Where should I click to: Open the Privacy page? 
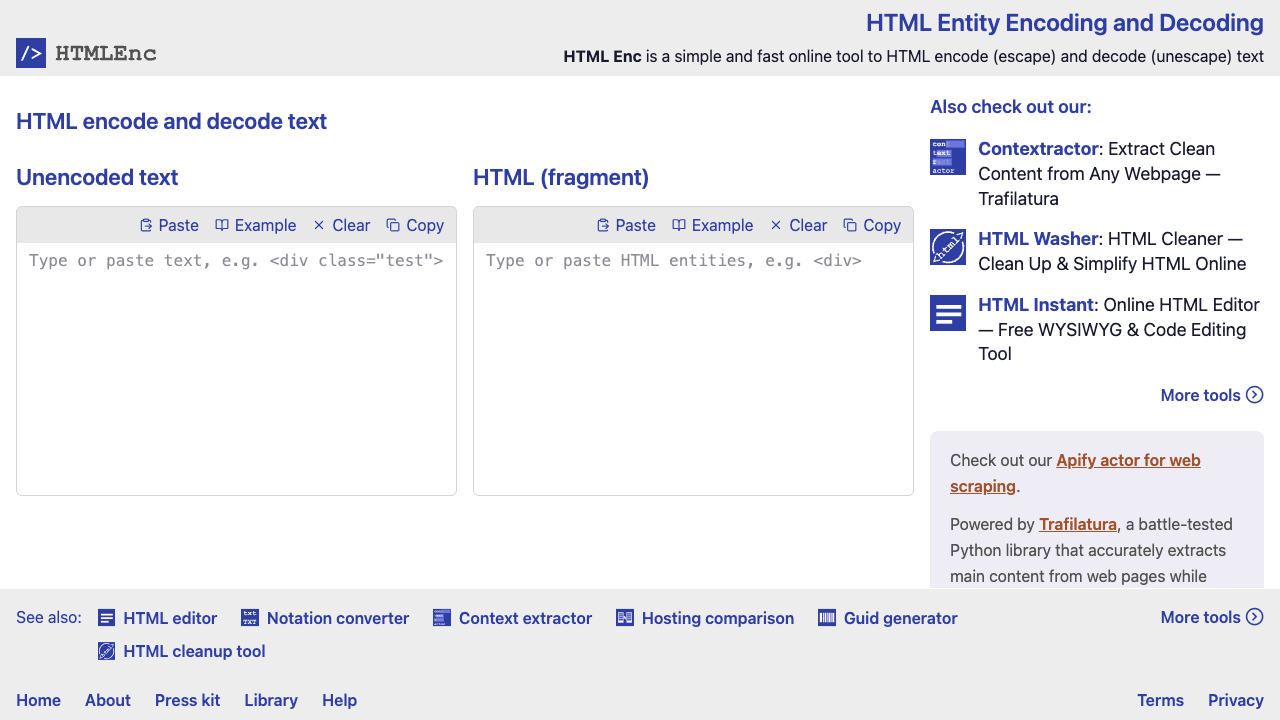(1235, 700)
